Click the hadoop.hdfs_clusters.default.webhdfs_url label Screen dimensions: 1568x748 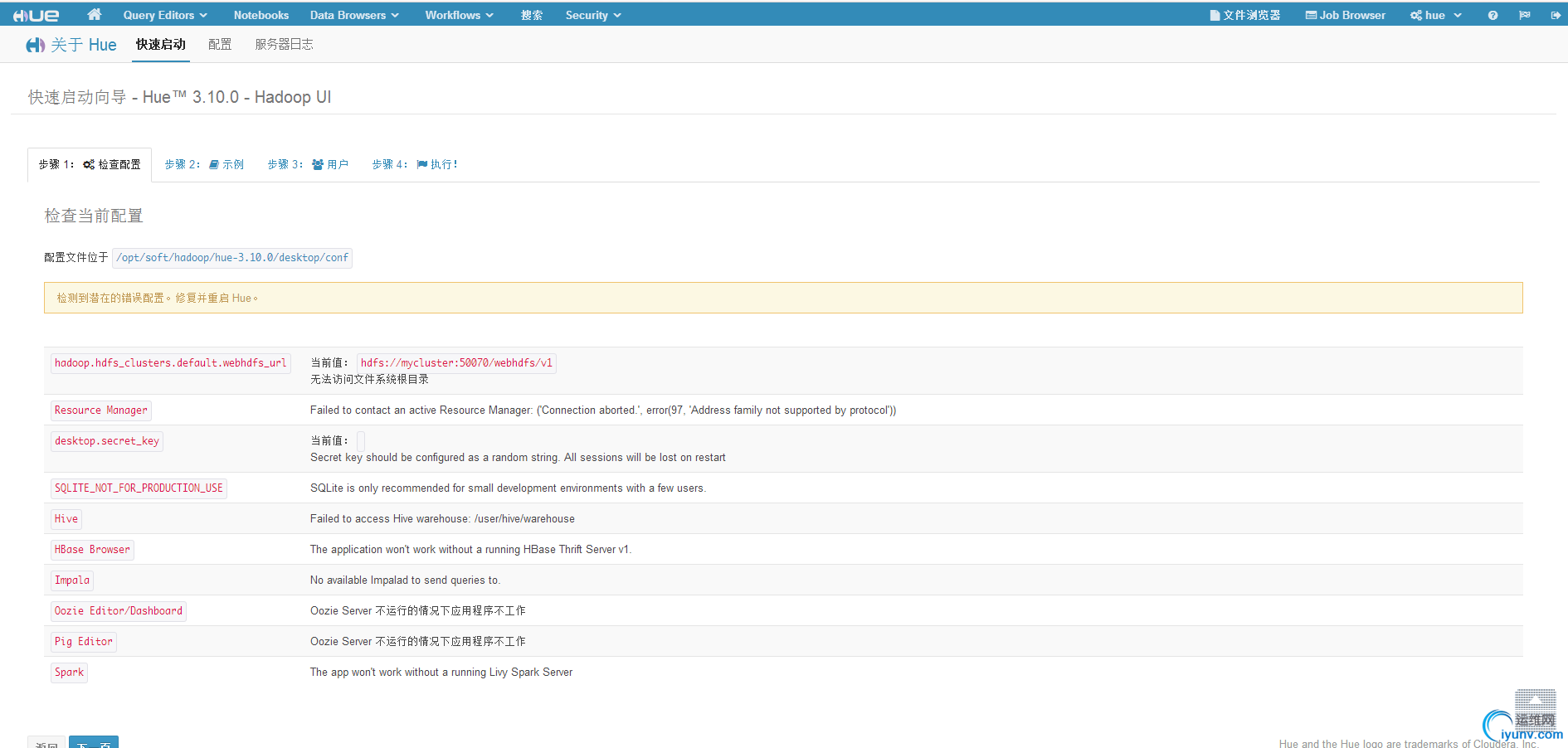coord(171,363)
